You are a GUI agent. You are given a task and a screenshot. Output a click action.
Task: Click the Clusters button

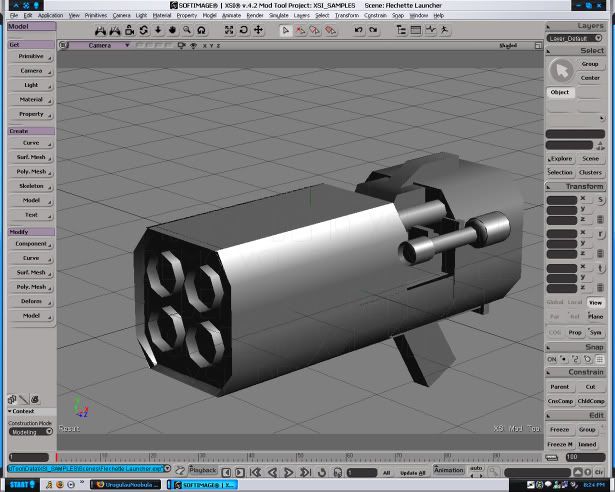(x=590, y=172)
